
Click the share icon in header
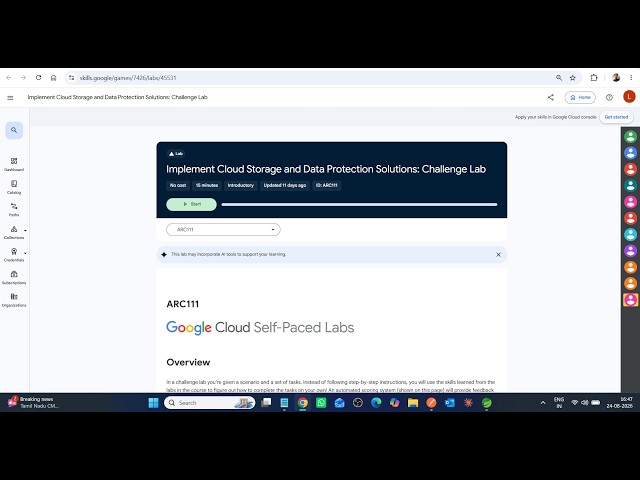[x=551, y=97]
